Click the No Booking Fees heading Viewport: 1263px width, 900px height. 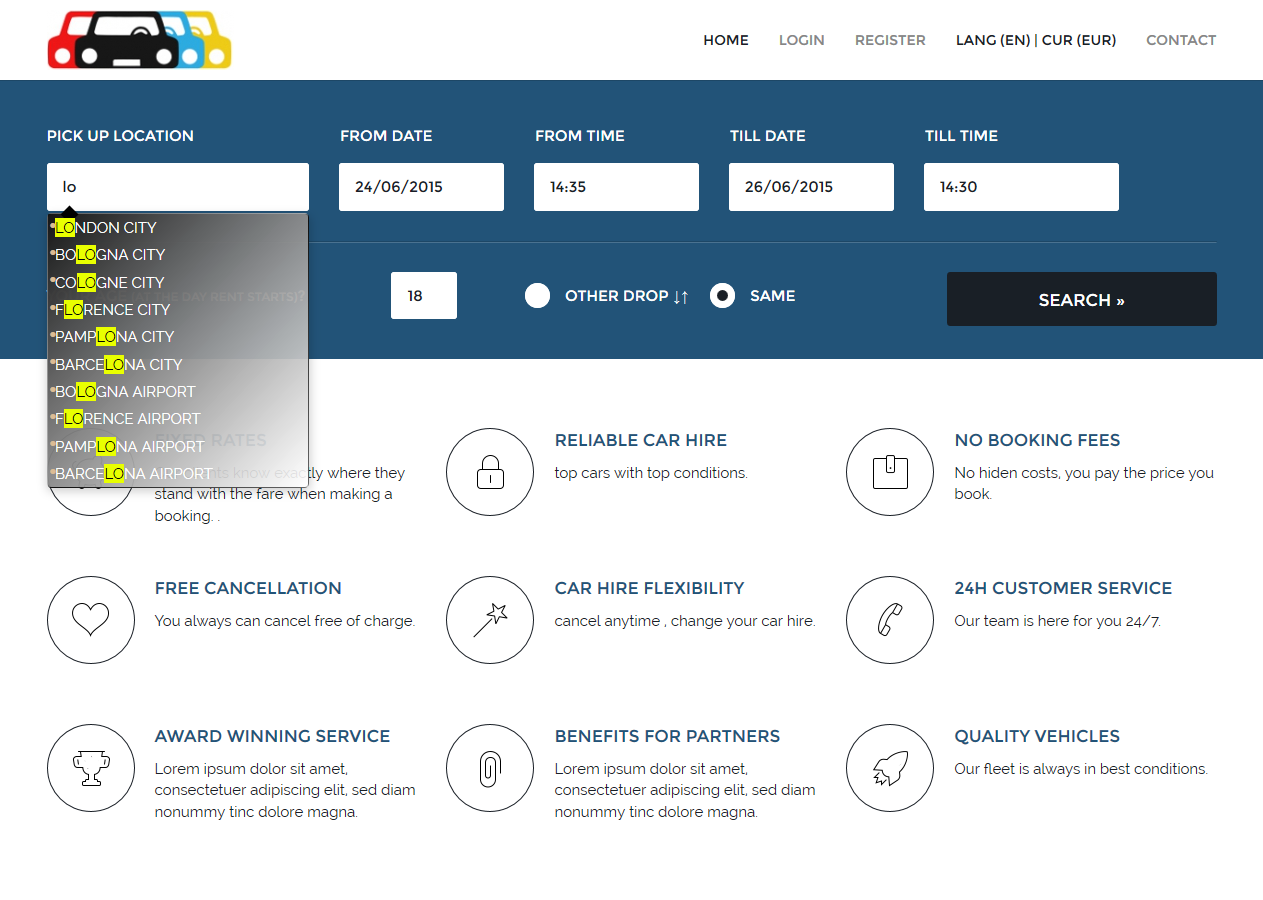(x=1037, y=440)
